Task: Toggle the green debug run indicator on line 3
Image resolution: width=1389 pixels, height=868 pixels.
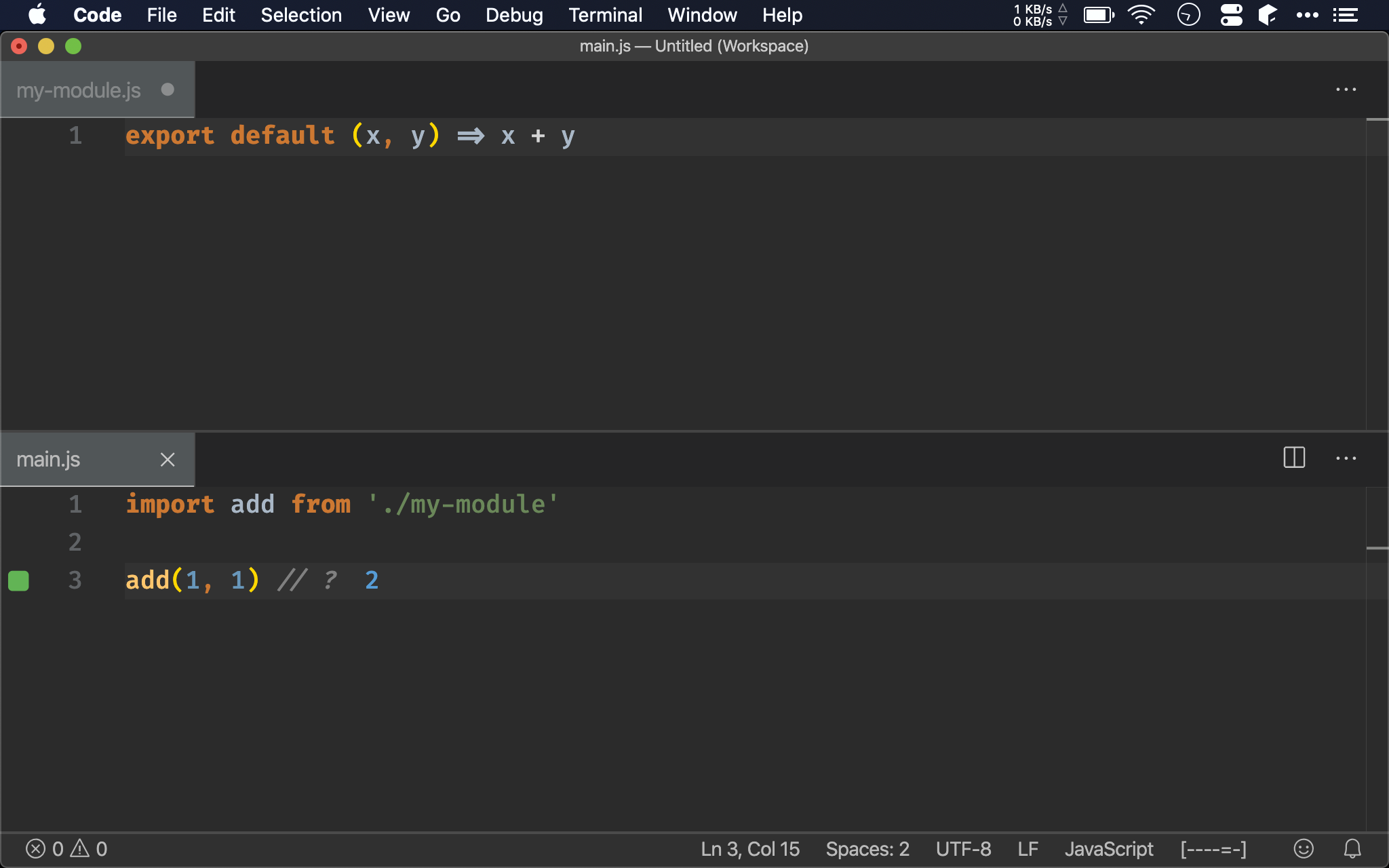Action: pos(18,580)
